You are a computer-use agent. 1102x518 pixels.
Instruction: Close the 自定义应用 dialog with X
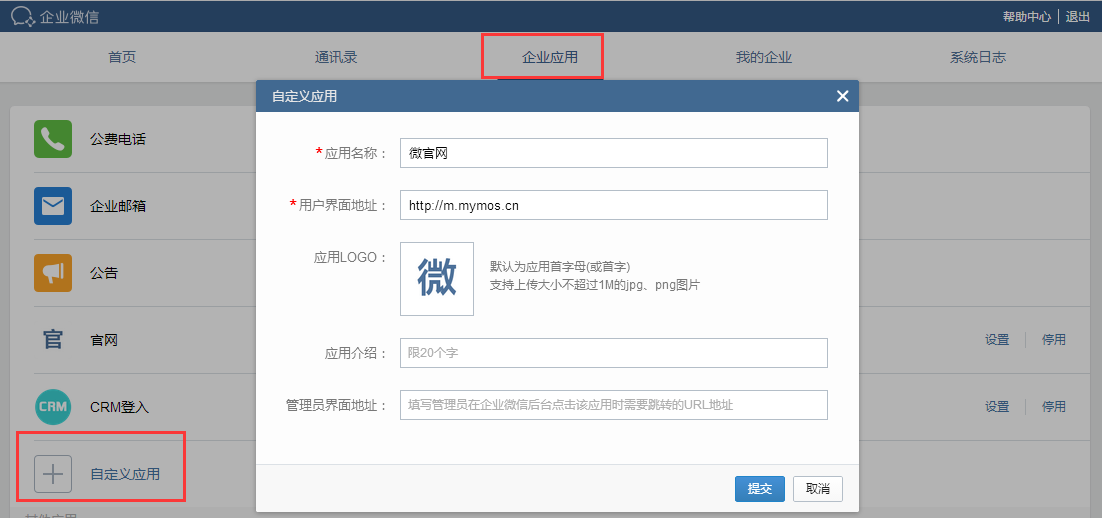click(842, 96)
